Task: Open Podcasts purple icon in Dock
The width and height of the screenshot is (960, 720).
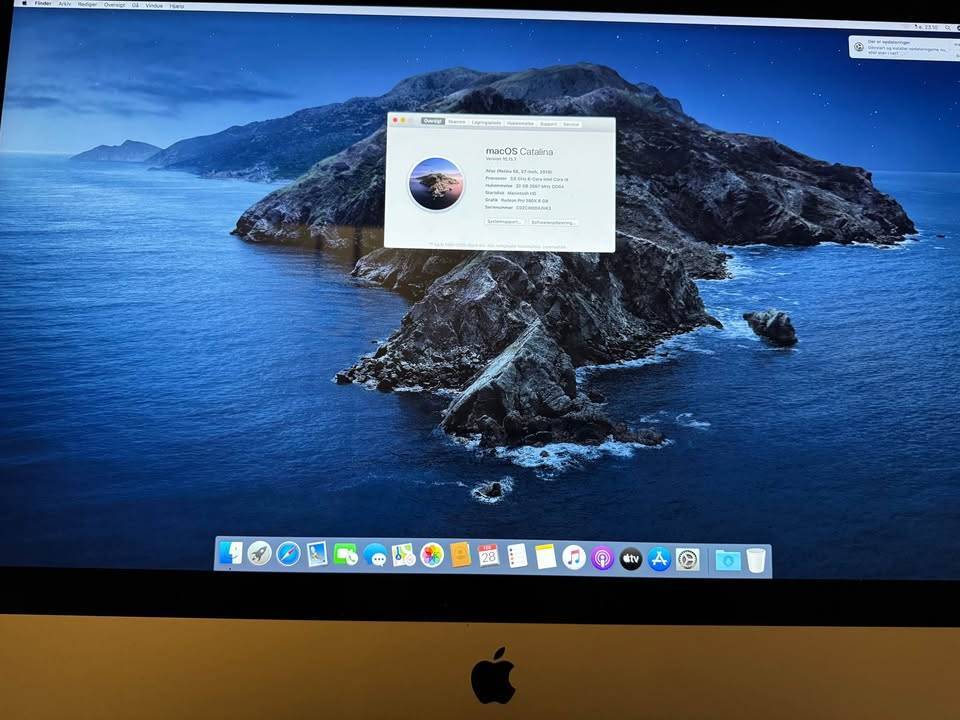Action: (602, 558)
